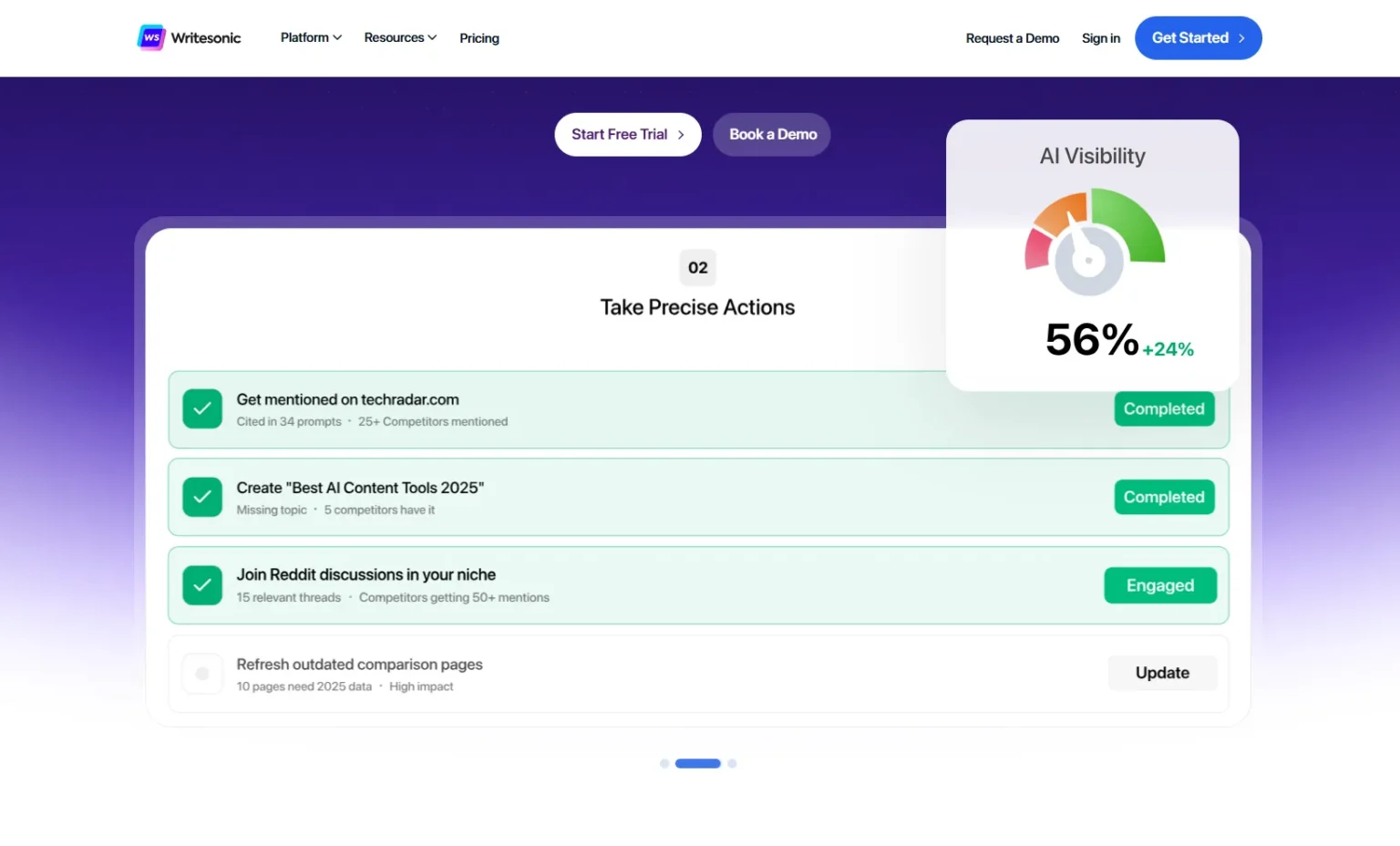Click the Writesonic WS logo icon
This screenshot has width=1400, height=846.
[x=151, y=37]
